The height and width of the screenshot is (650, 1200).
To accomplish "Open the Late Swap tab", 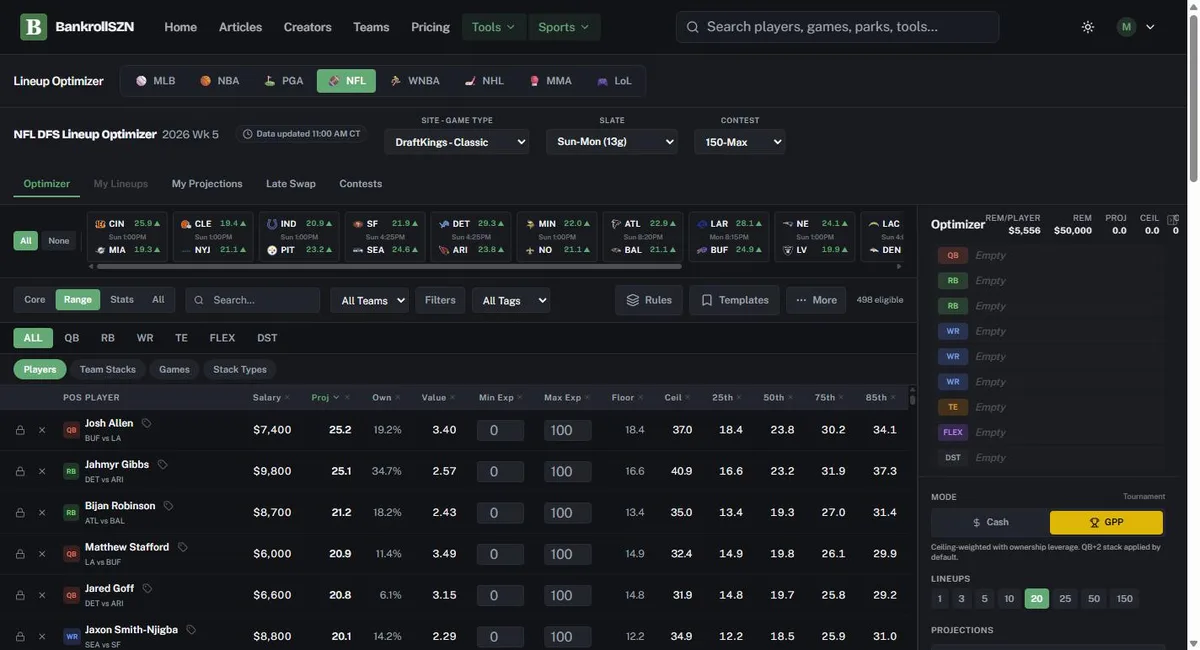I will coord(291,184).
